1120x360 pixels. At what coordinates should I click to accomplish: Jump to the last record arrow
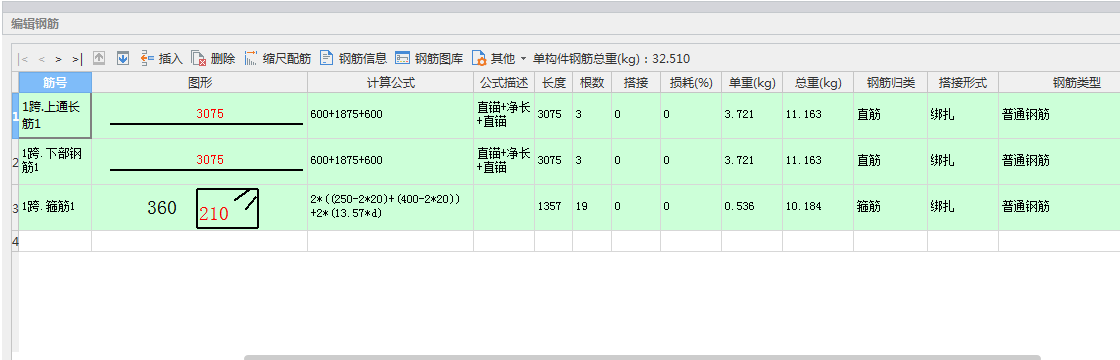point(76,59)
